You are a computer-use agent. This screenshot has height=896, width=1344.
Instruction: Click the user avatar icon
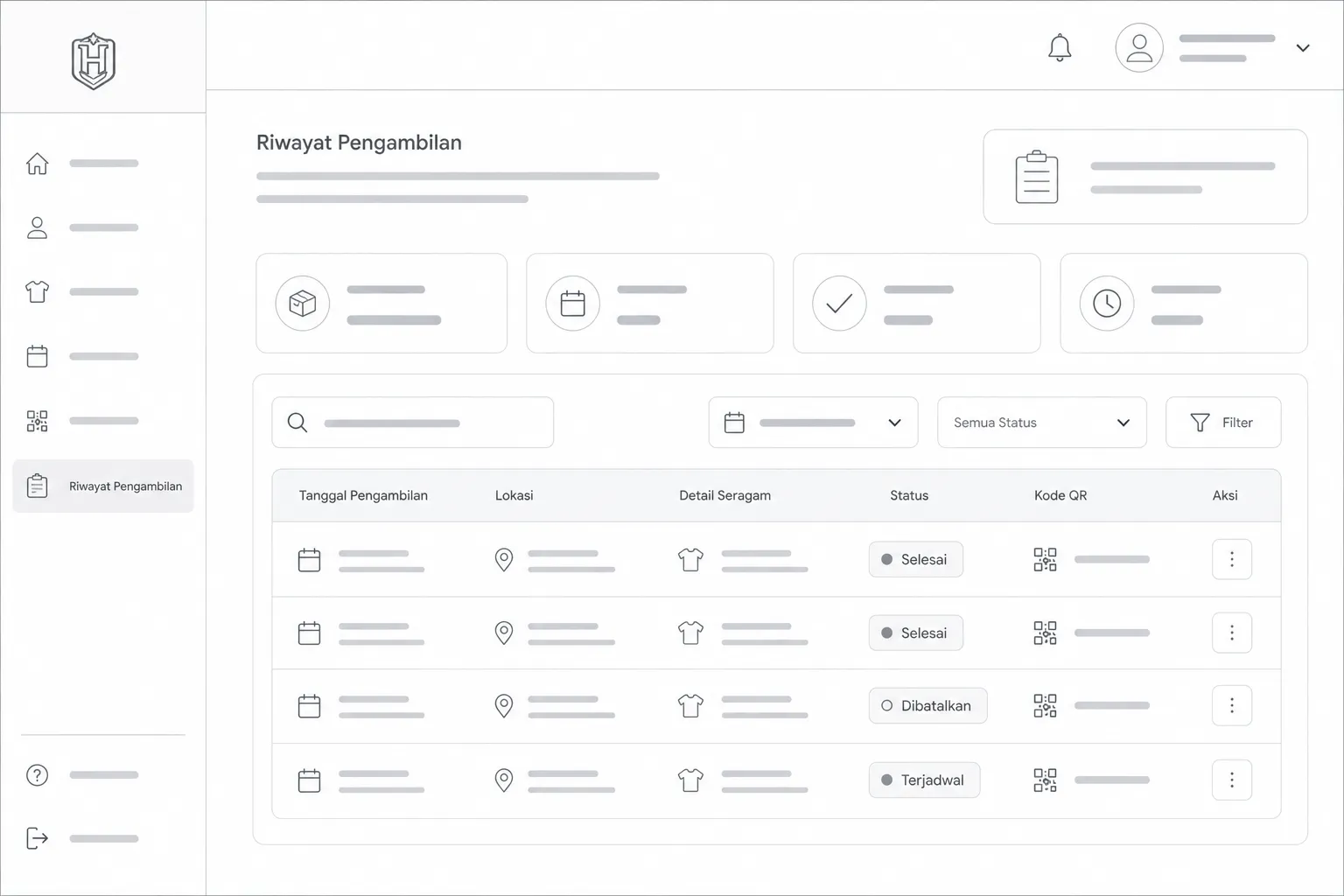pyautogui.click(x=1138, y=47)
